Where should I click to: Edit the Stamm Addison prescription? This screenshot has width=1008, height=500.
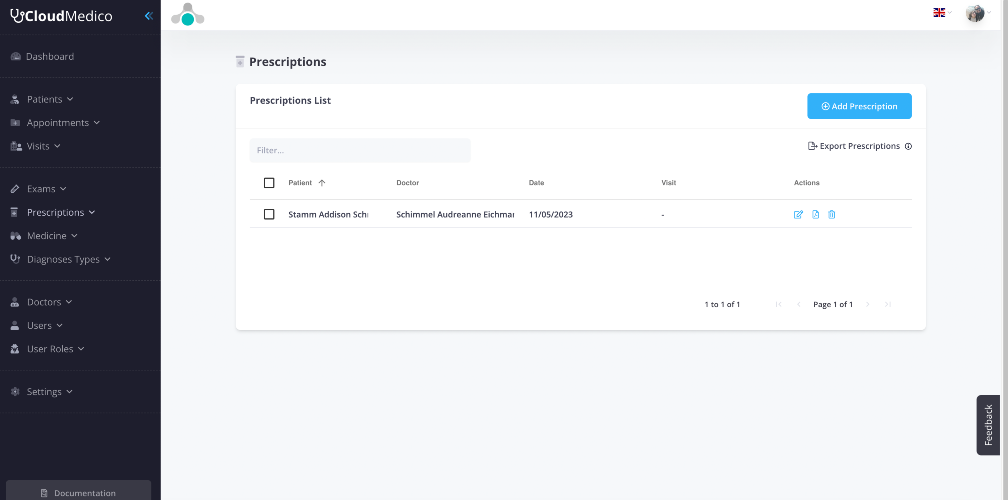[798, 215]
